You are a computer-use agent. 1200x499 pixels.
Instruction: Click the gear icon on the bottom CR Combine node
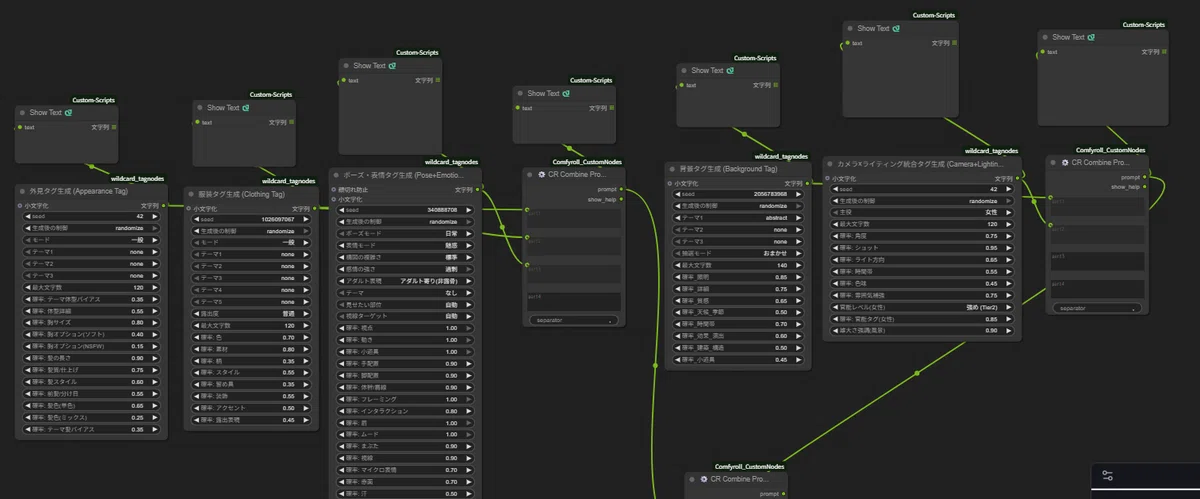(703, 480)
